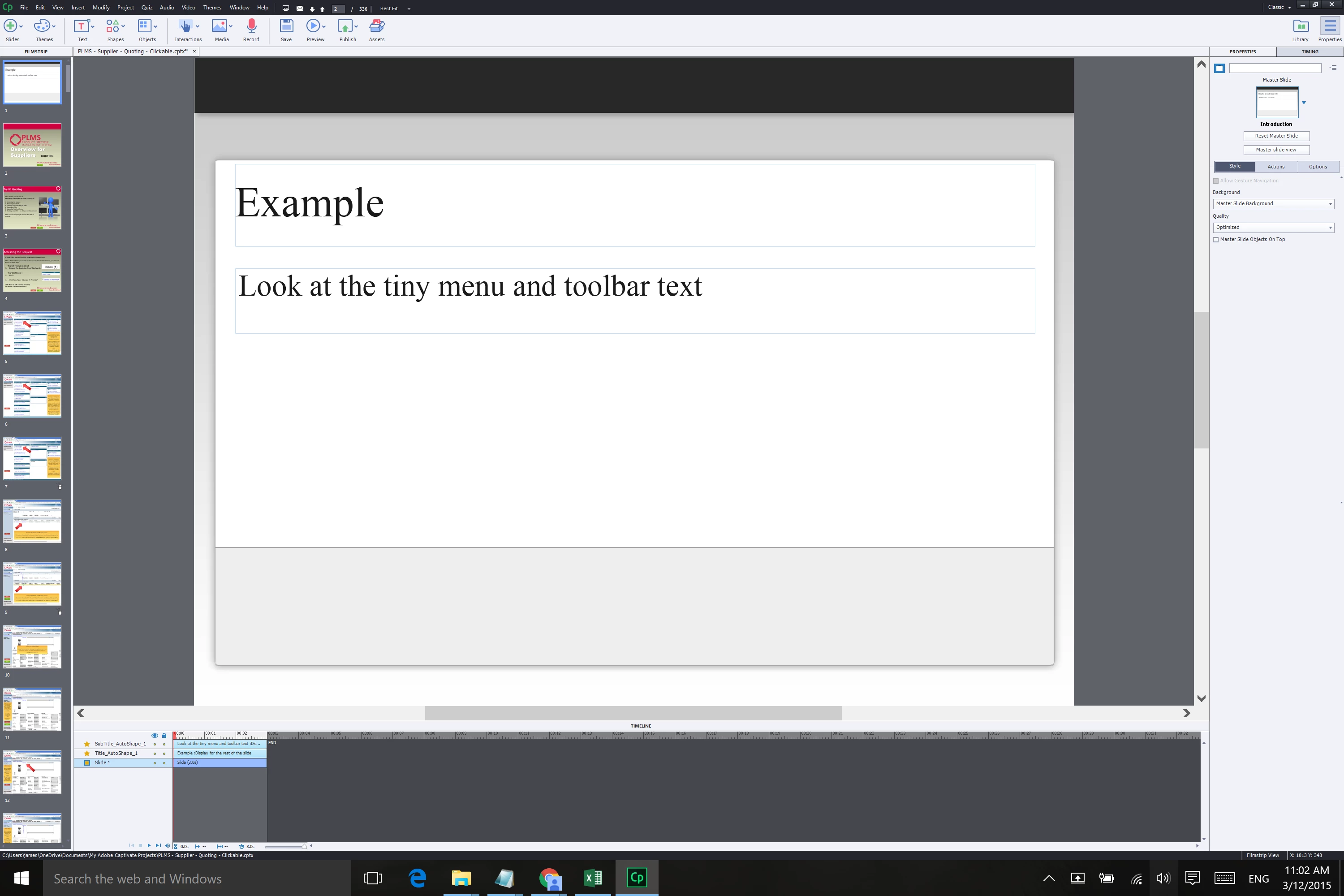Click Reset Master Slide button
Screen dimensions: 1344x896
[1276, 136]
